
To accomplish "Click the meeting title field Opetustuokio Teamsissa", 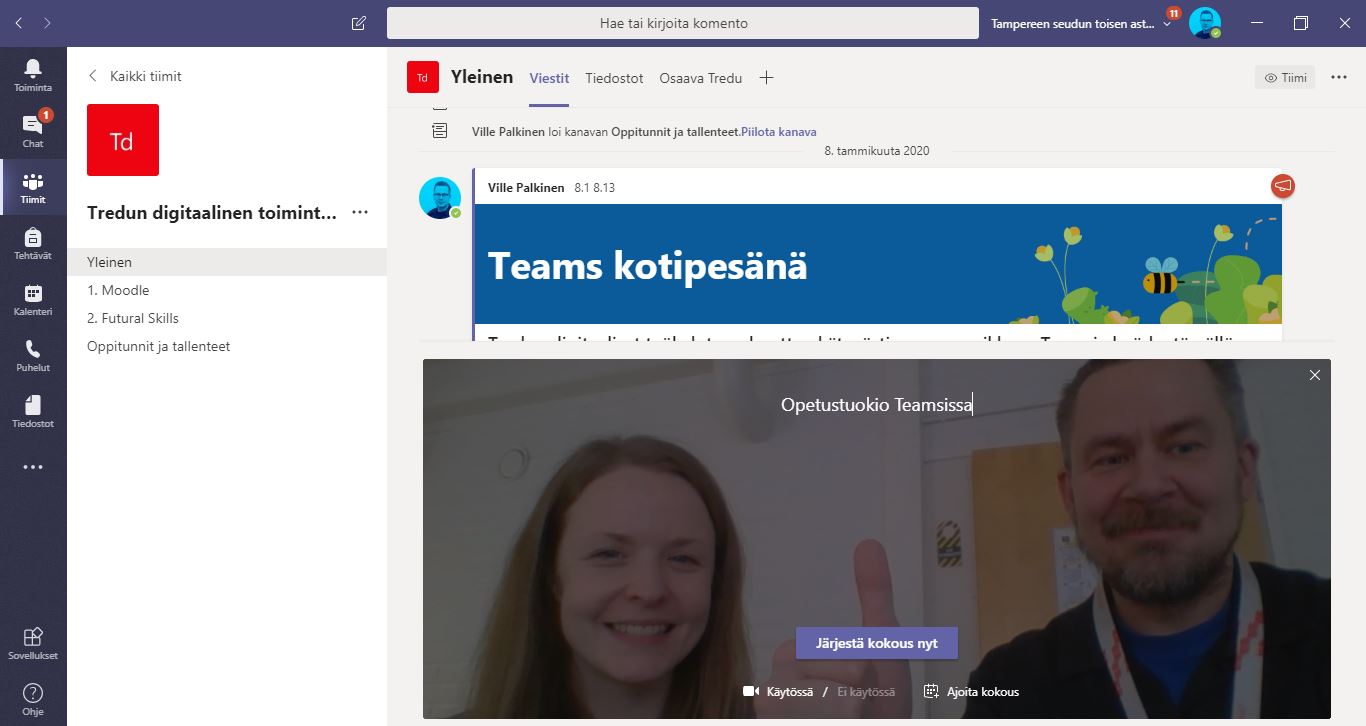I will click(x=877, y=405).
